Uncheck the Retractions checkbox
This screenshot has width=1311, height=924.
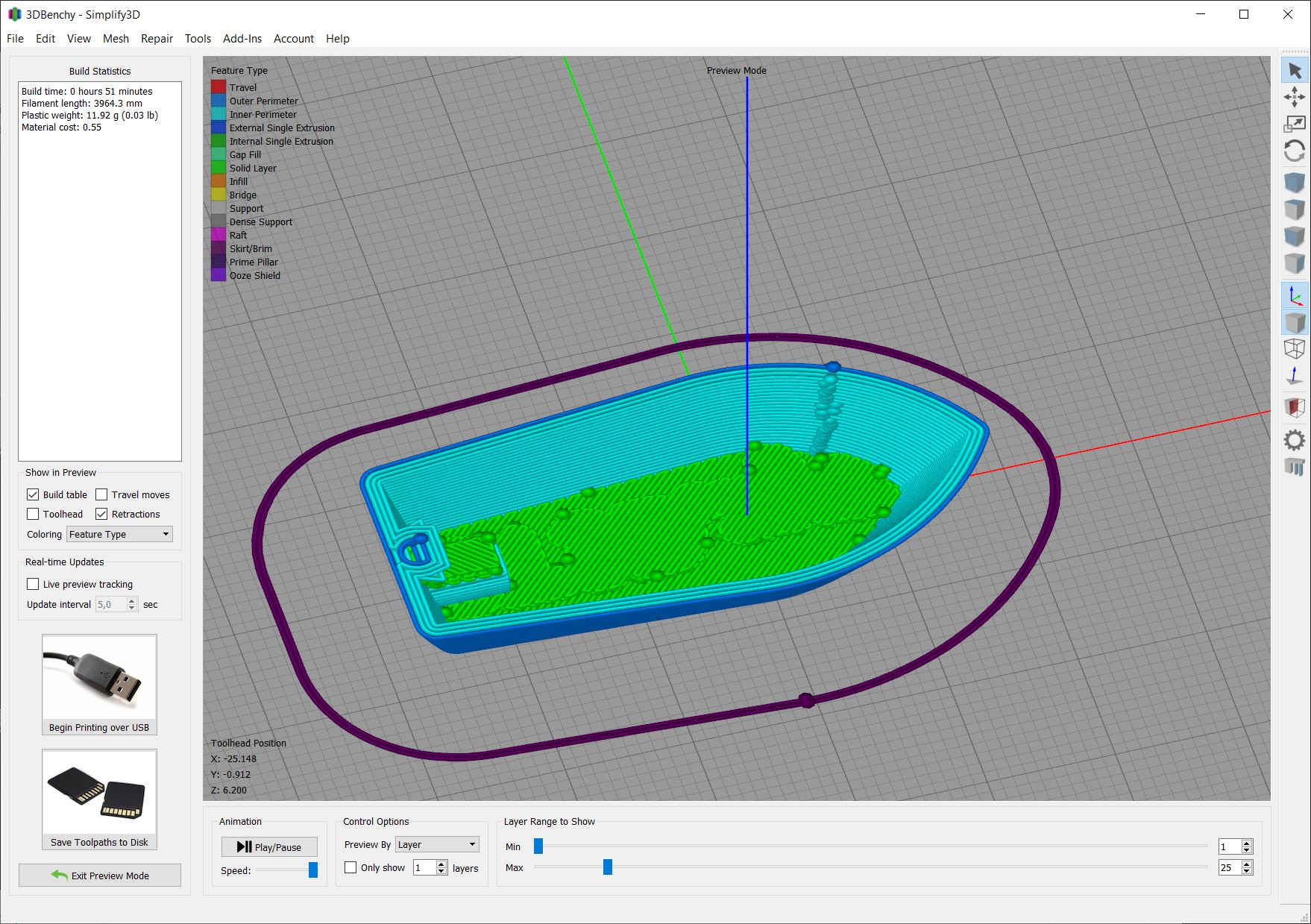pos(101,514)
